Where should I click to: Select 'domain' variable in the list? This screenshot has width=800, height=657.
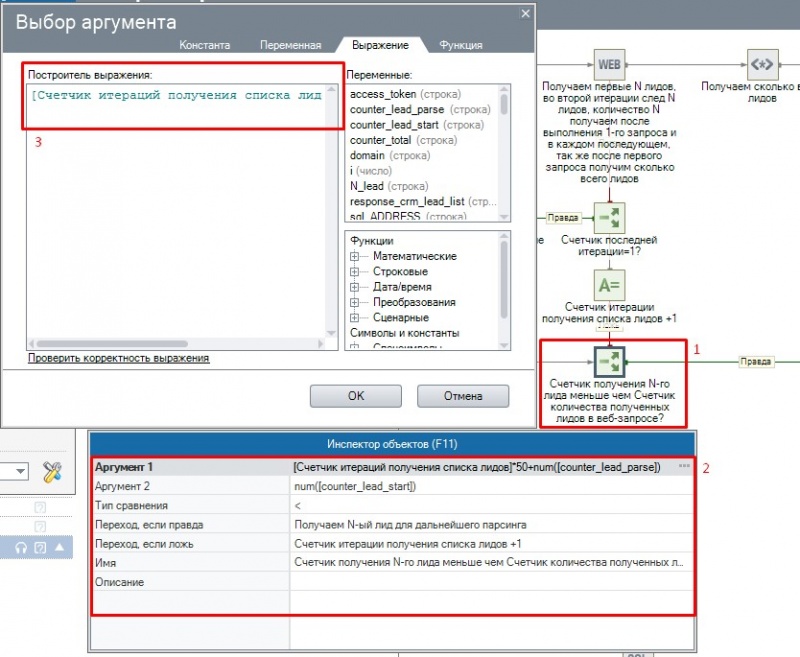390,156
